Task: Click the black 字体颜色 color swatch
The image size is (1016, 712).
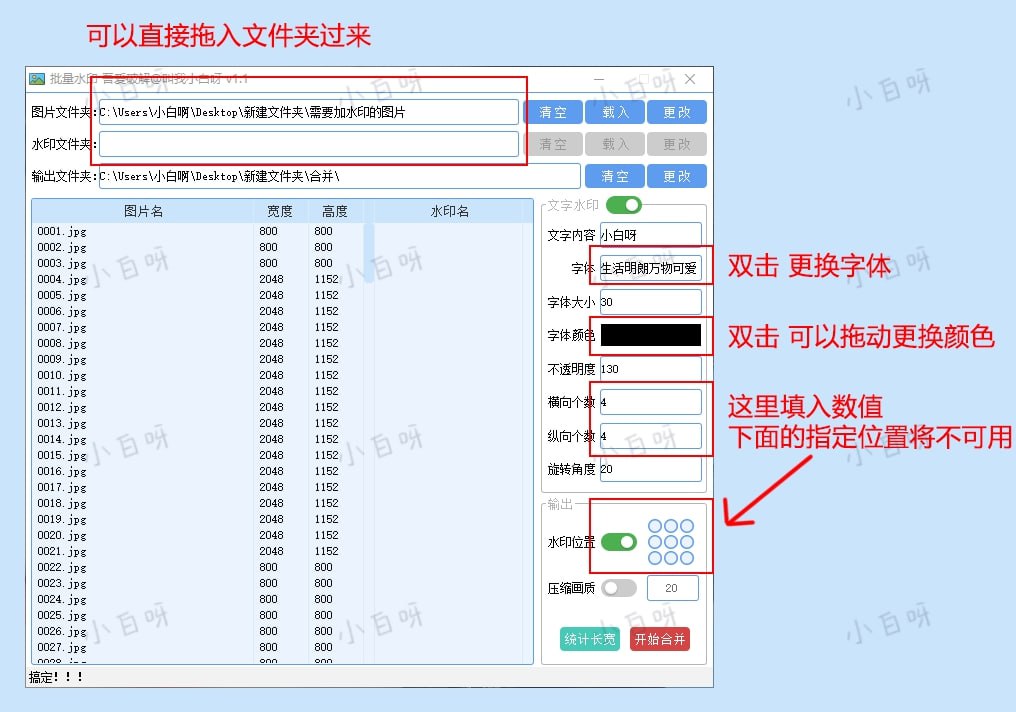Action: pos(650,335)
